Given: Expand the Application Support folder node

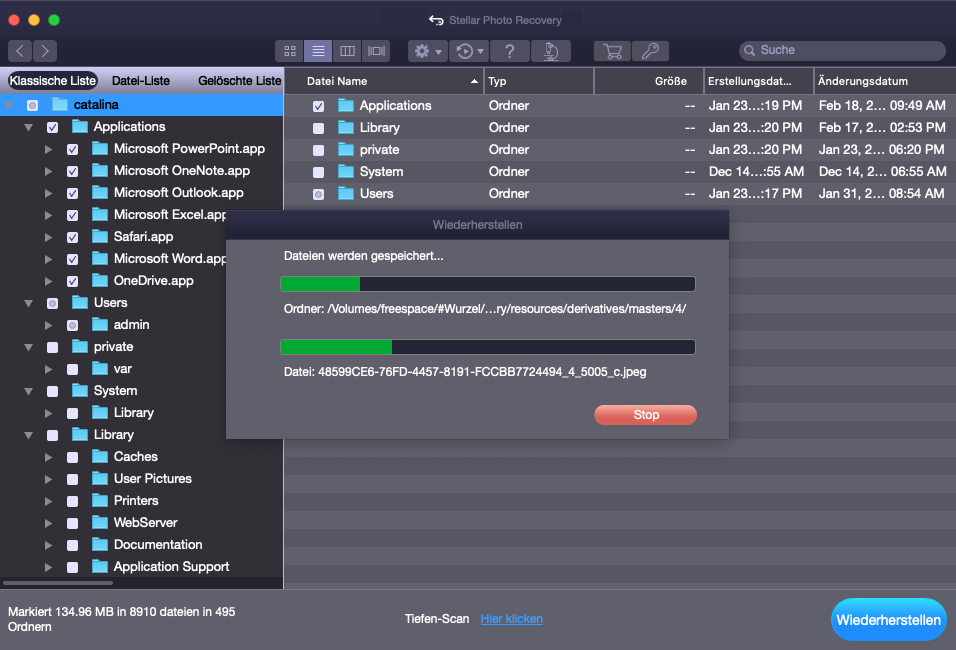Looking at the screenshot, I should pyautogui.click(x=48, y=567).
